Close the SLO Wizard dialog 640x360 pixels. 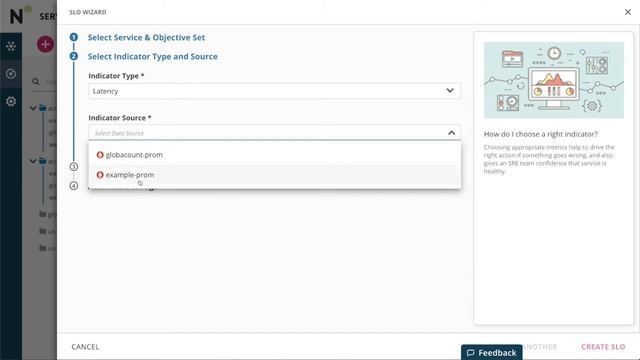pyautogui.click(x=628, y=12)
